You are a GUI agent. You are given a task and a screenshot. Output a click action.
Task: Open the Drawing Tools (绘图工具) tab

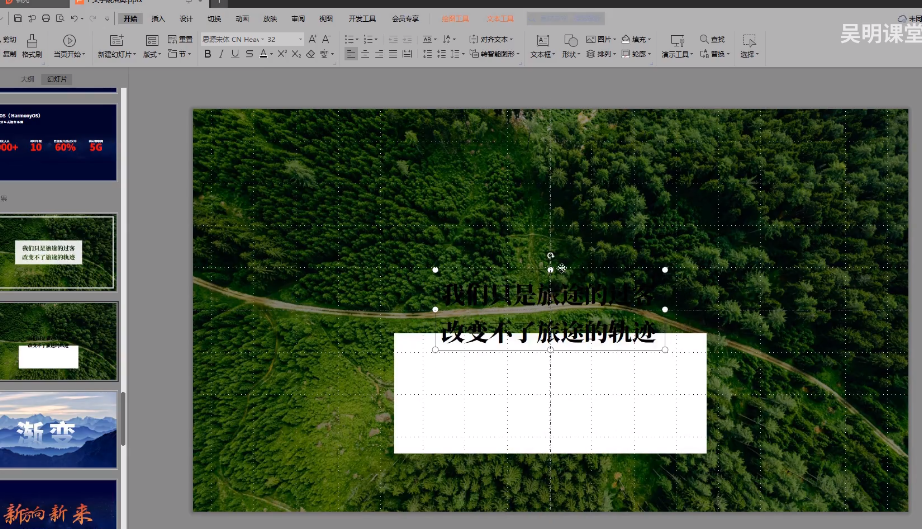[455, 19]
